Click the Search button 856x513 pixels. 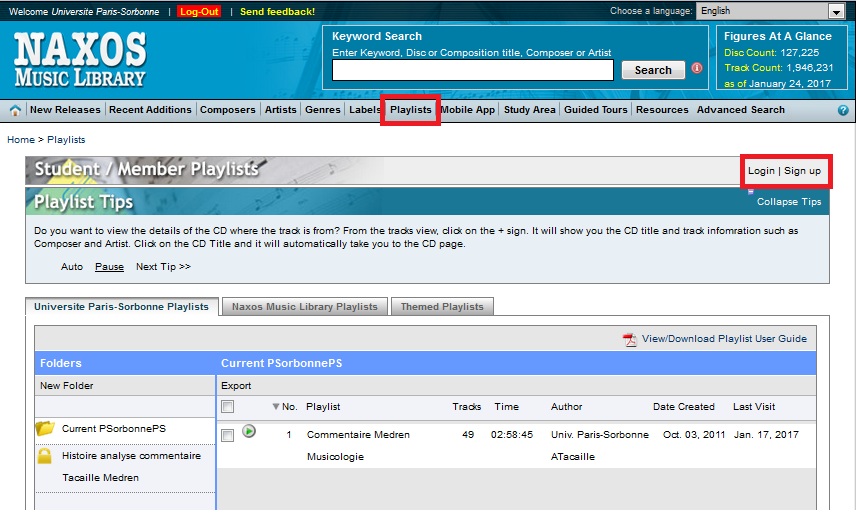pos(653,70)
